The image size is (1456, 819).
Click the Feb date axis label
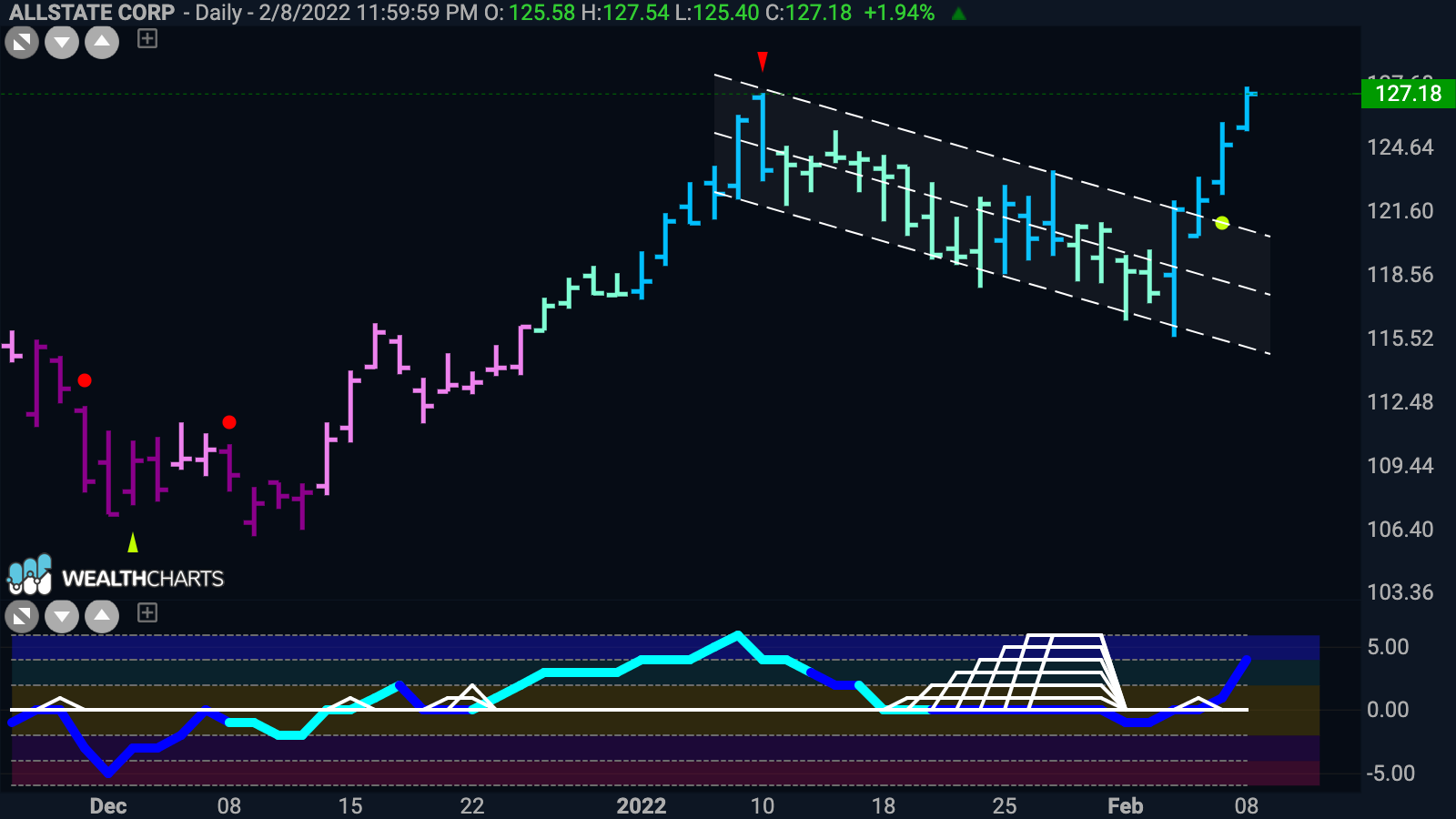click(1126, 806)
